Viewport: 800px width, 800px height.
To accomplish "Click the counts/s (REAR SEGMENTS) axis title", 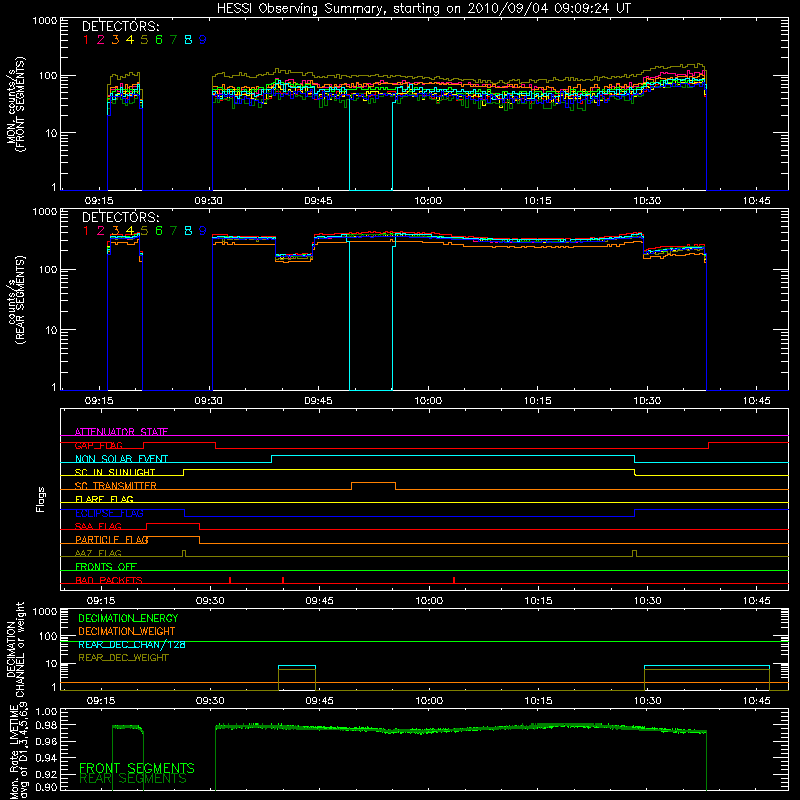I will [x=15, y=300].
